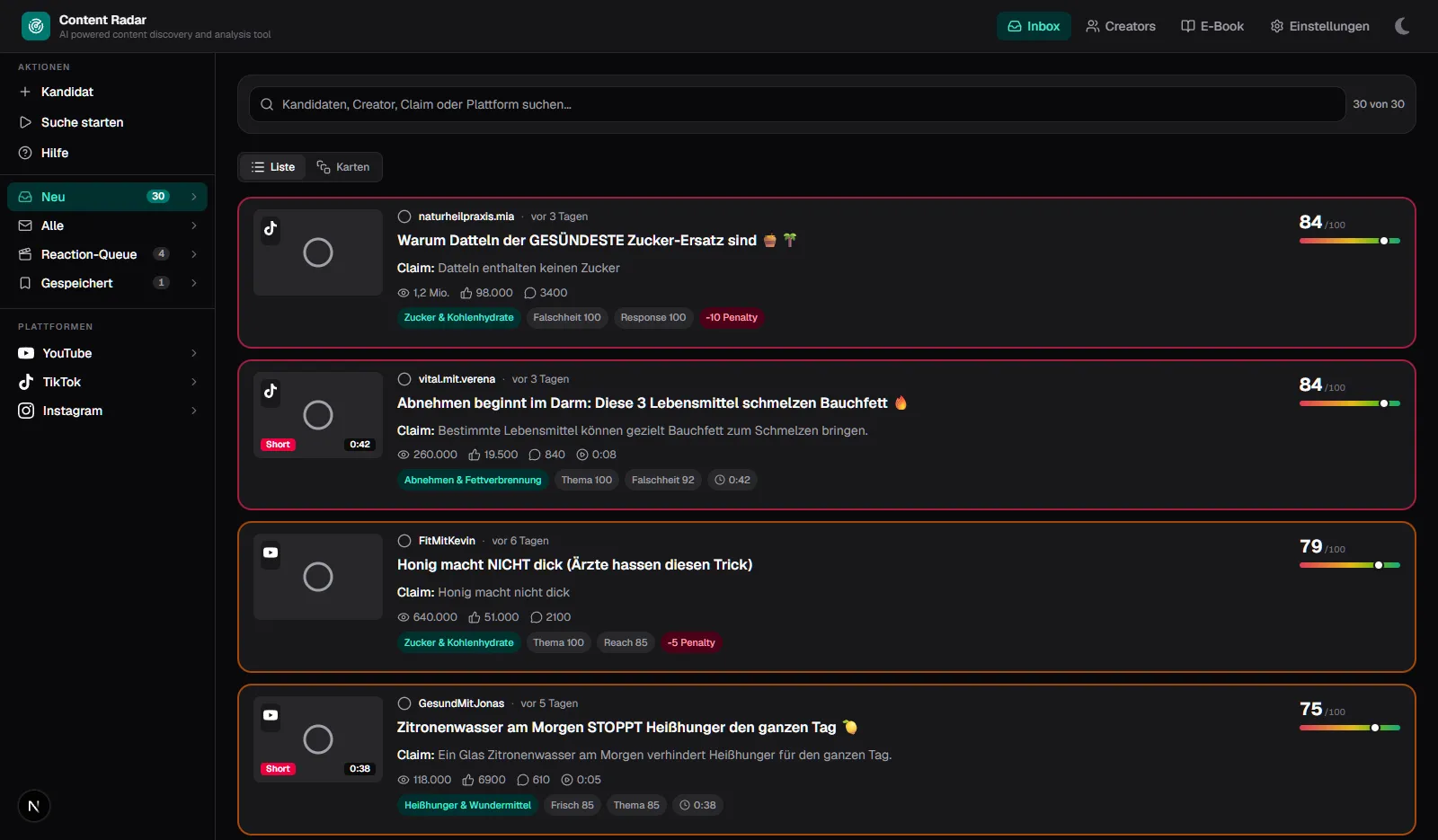Click the Hilfe question mark icon
Screen dimensions: 1438x840
click(25, 153)
